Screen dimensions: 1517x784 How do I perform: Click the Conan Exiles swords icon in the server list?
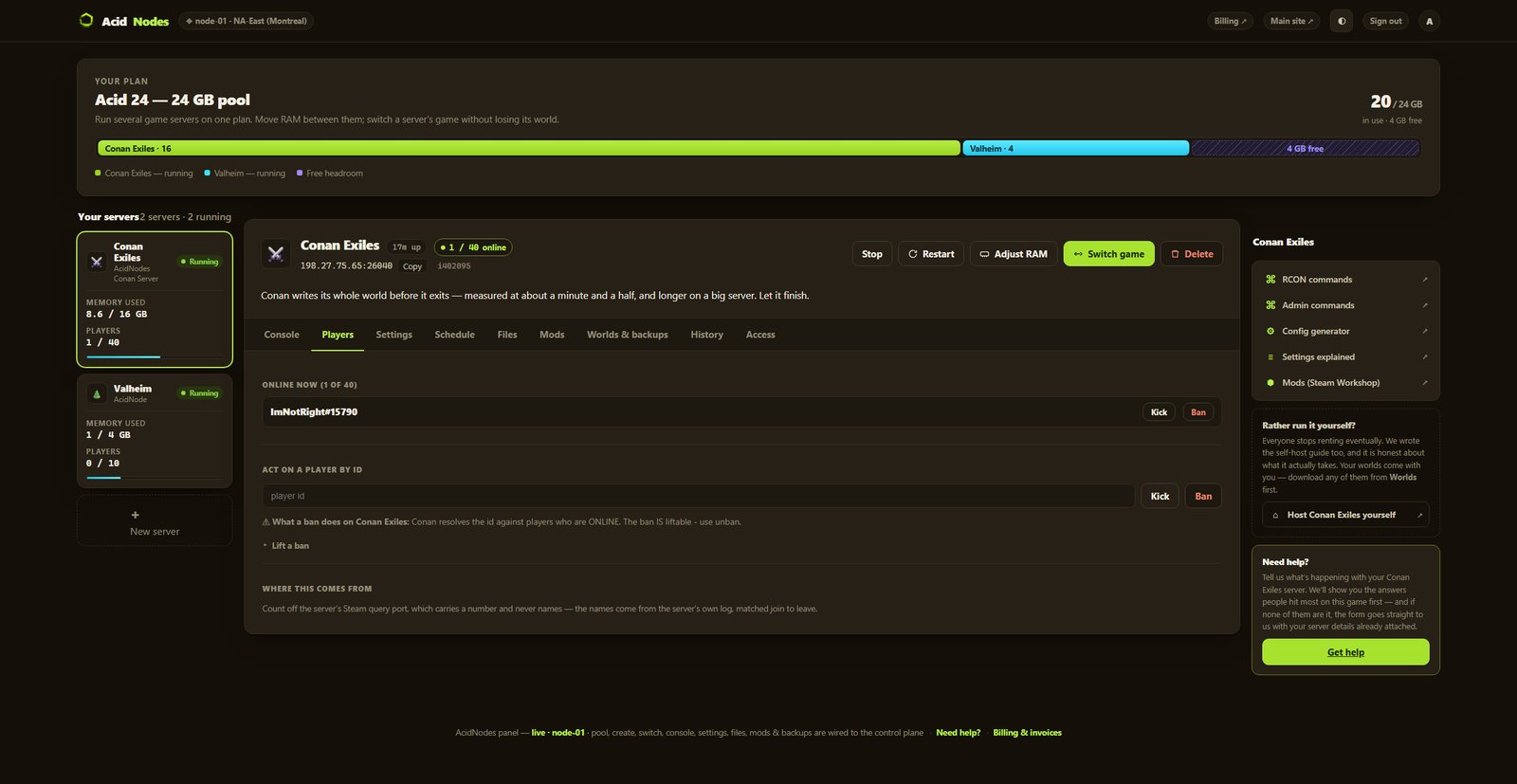point(97,262)
